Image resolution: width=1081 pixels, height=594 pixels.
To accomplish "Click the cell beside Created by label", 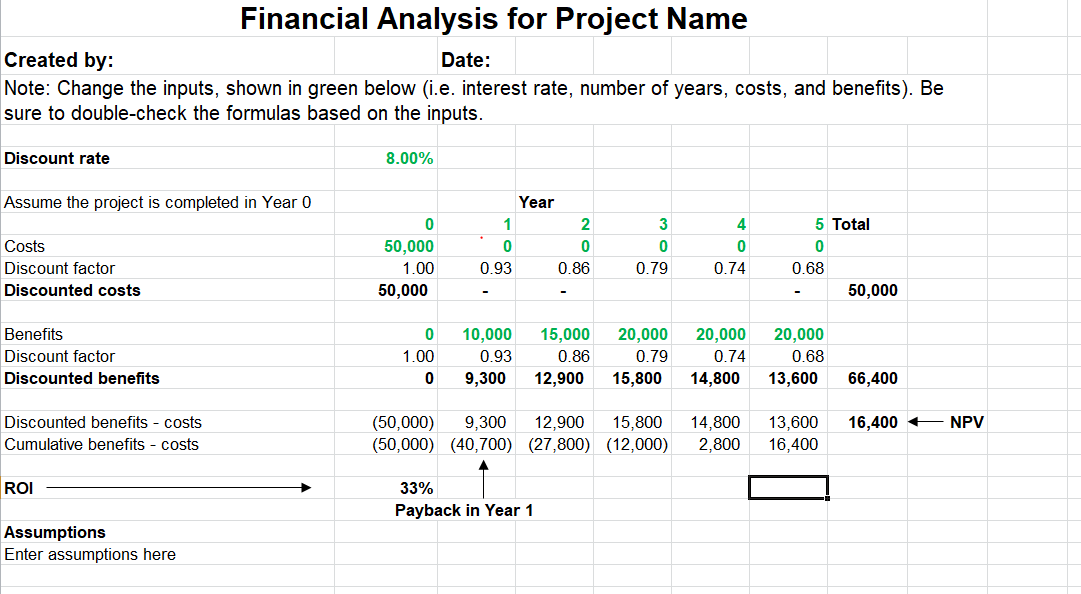I will point(385,60).
